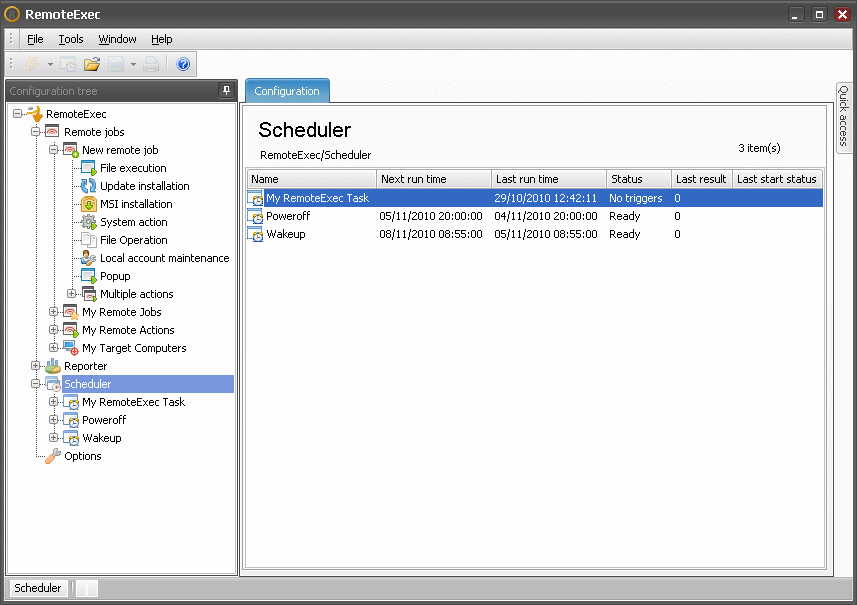Screen dimensions: 857x605
Task: Click the Scheduler calendar icon in tree
Action: [x=52, y=384]
